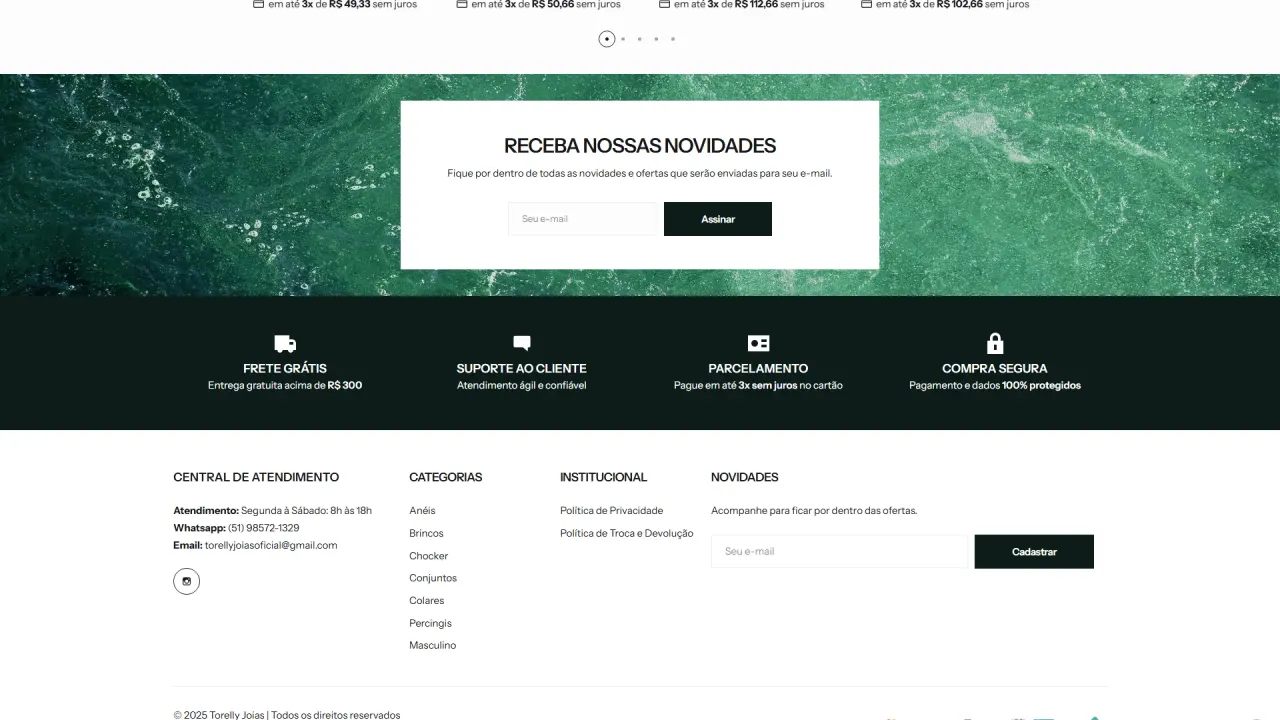Screen dimensions: 1280x720
Task: Open the Masculino category link
Action: tap(433, 646)
